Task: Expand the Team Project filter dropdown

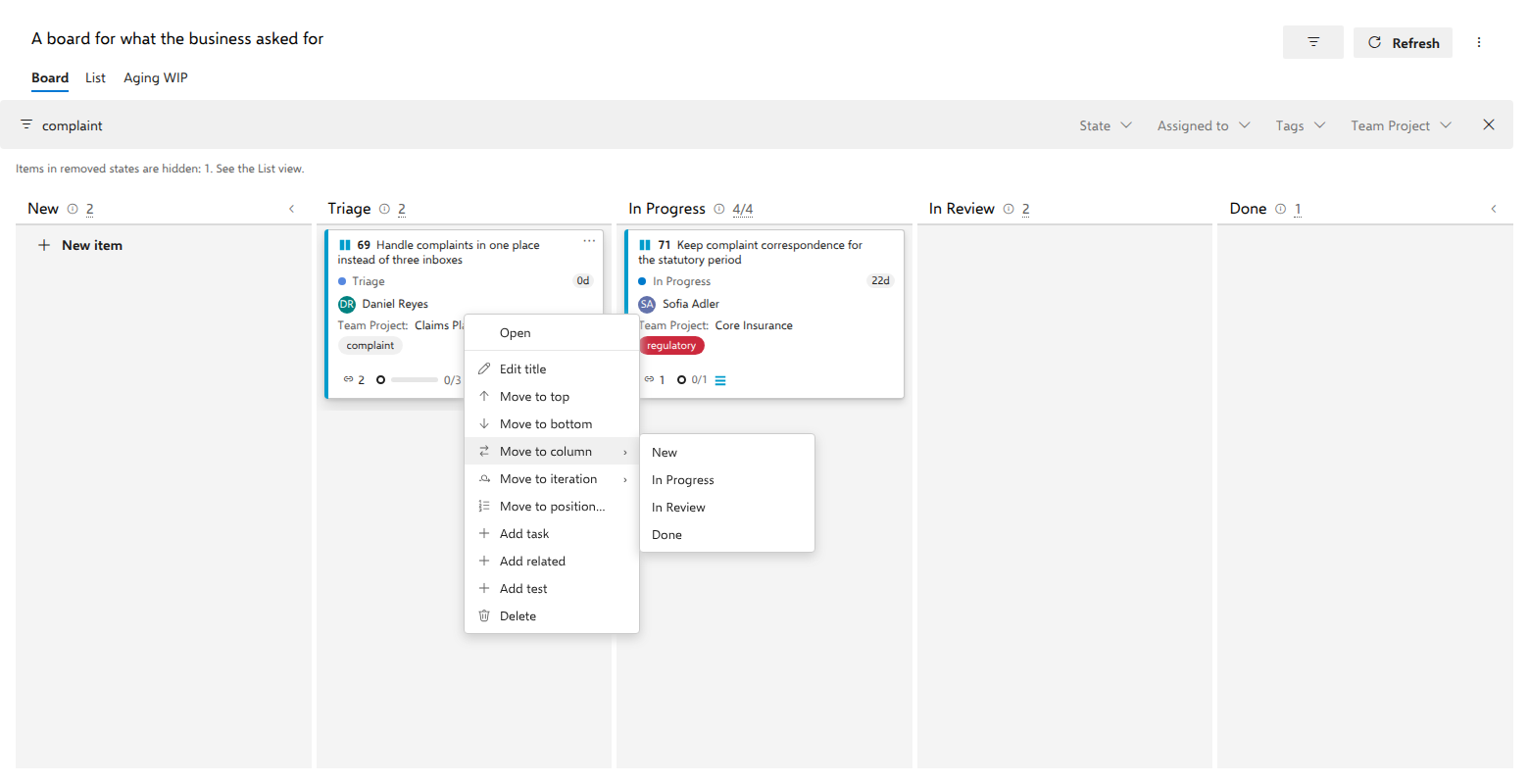Action: coord(1402,125)
